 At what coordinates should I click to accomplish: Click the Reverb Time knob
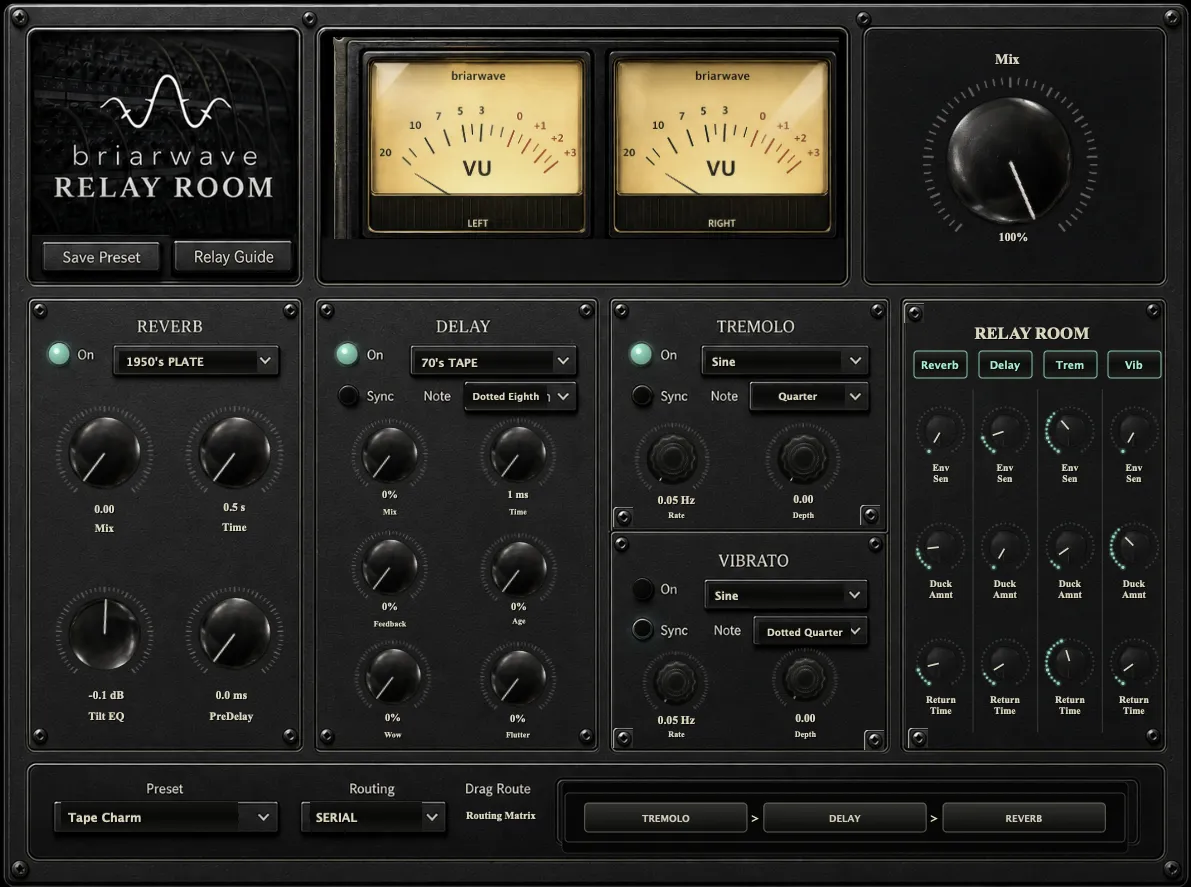point(234,453)
